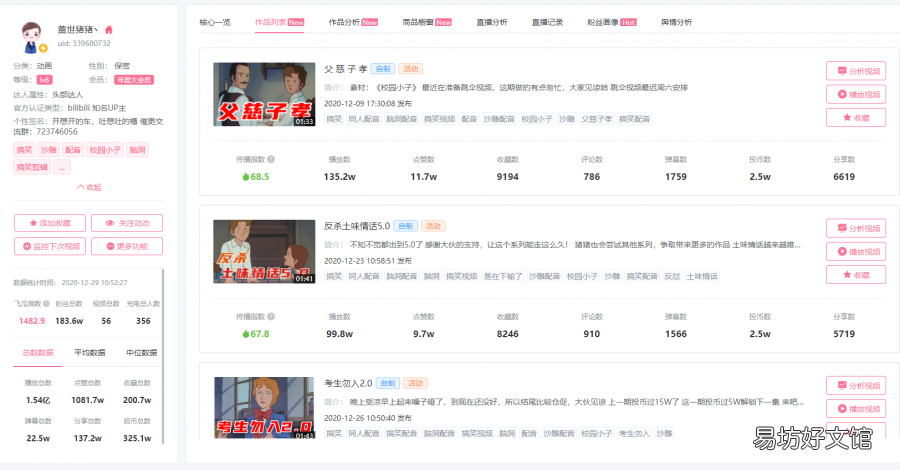Viewport: 900px width, 470px height.
Task: Click the 土味情话 tag under second video
Action: (x=702, y=276)
